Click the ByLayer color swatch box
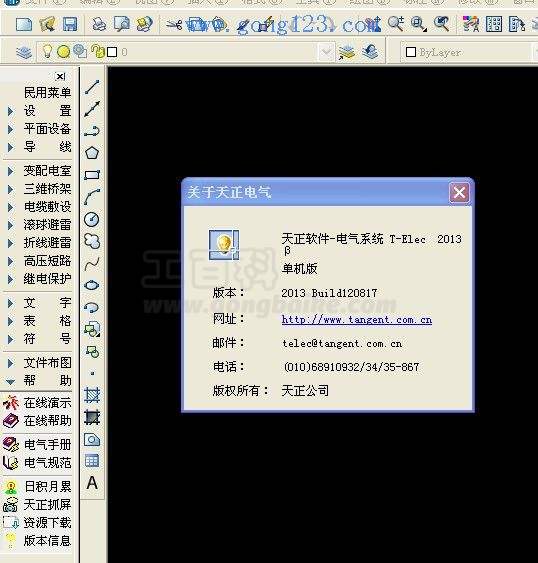 (411, 52)
